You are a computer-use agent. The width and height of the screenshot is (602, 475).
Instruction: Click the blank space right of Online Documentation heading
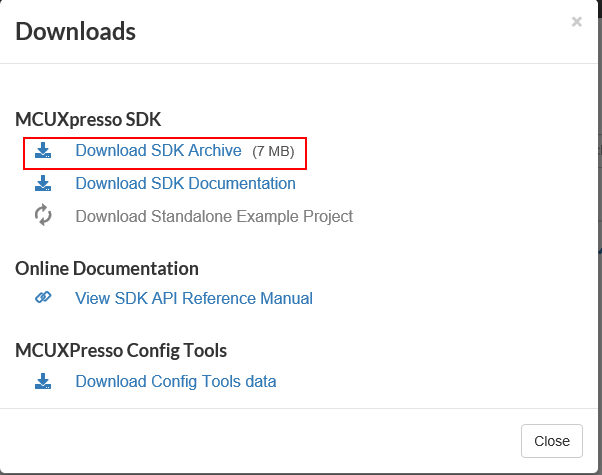400,269
